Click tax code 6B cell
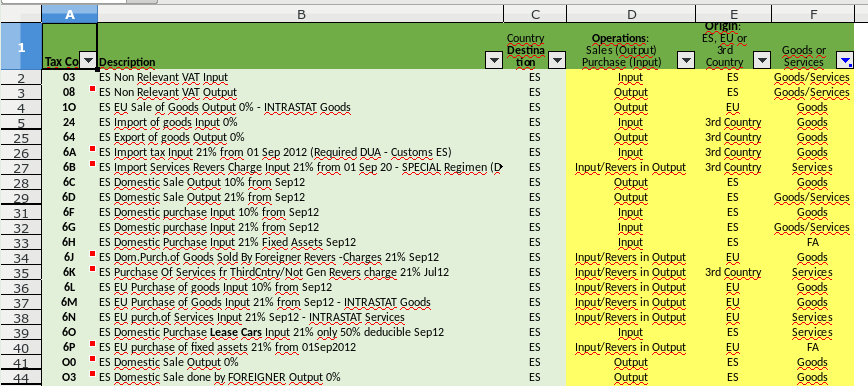The width and height of the screenshot is (868, 386). click(x=70, y=167)
